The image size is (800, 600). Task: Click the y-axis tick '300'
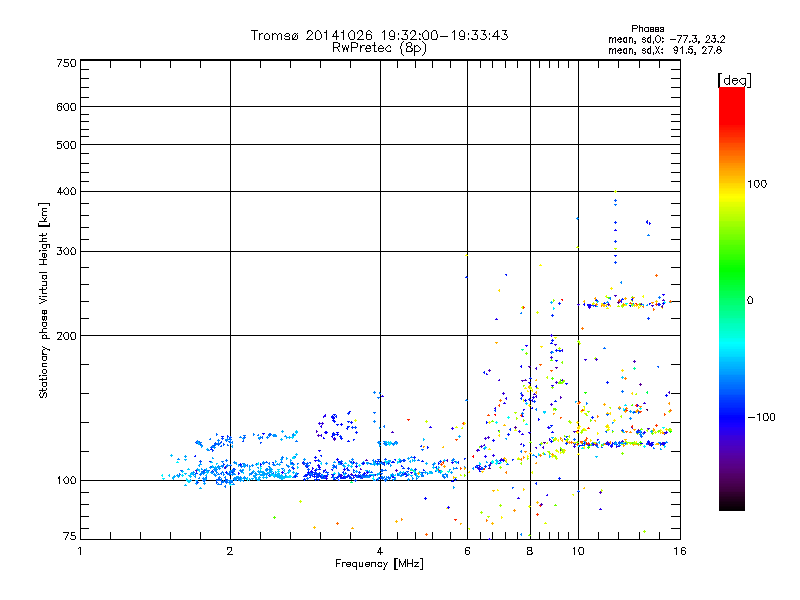66,252
